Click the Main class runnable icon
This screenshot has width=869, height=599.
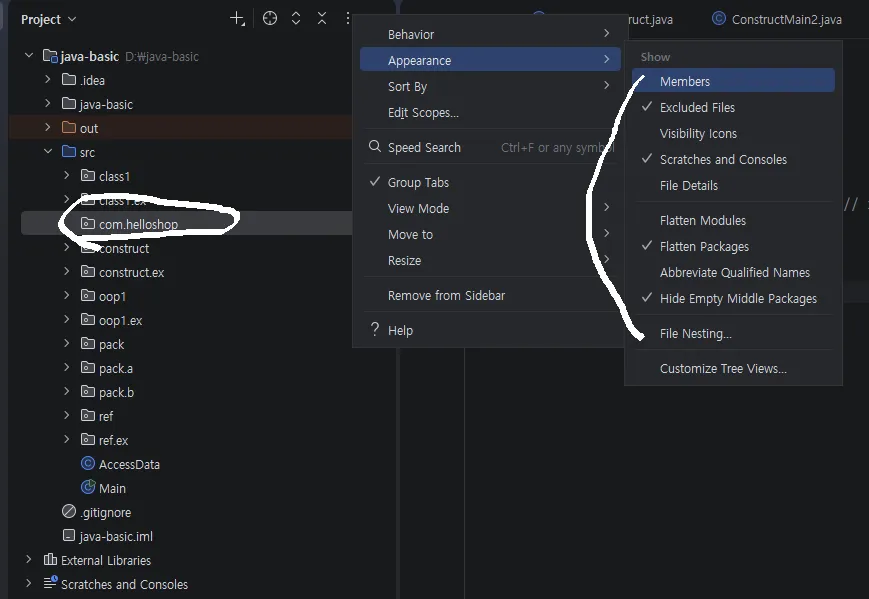pos(88,487)
